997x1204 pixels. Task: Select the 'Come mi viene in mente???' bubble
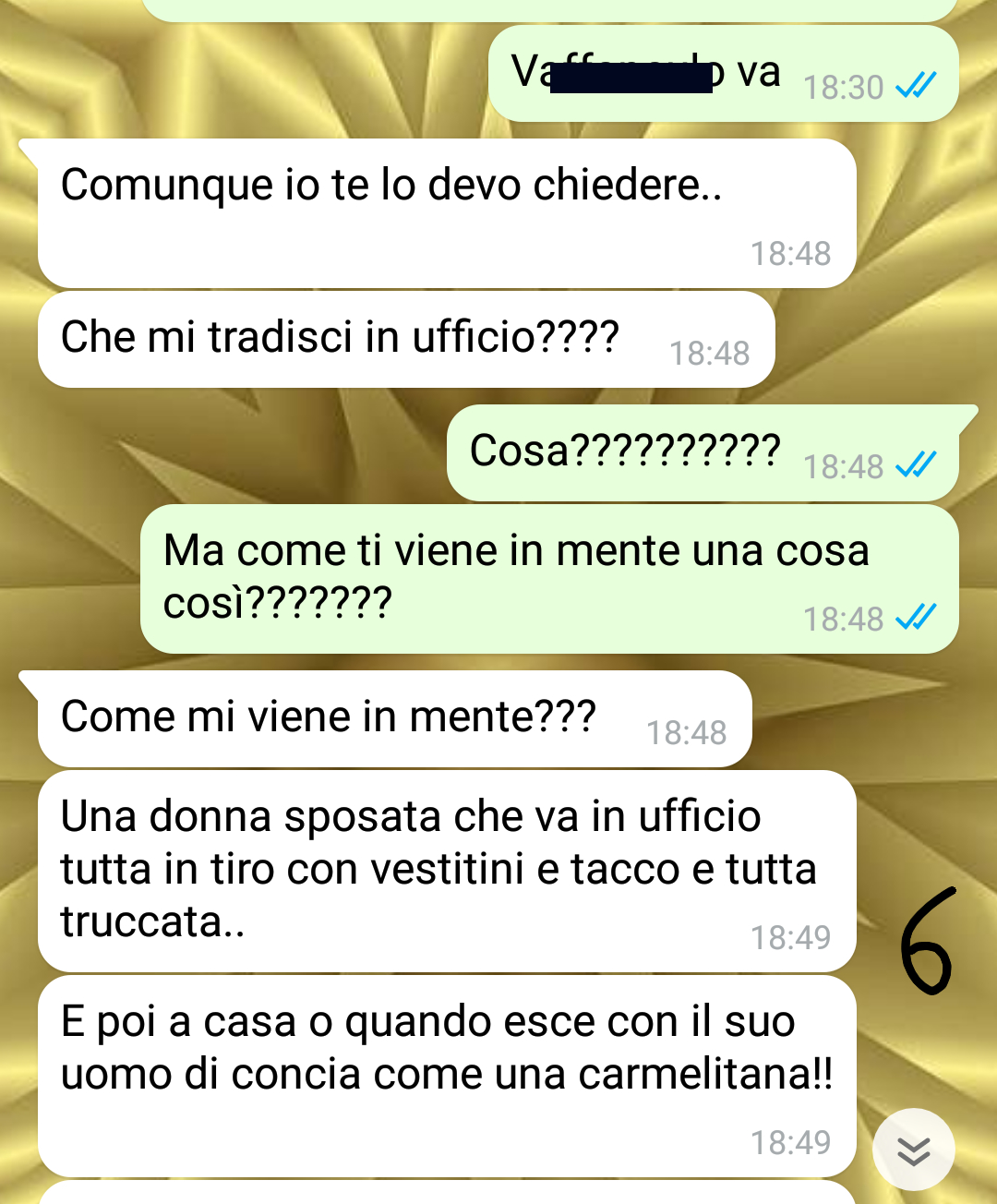(395, 719)
